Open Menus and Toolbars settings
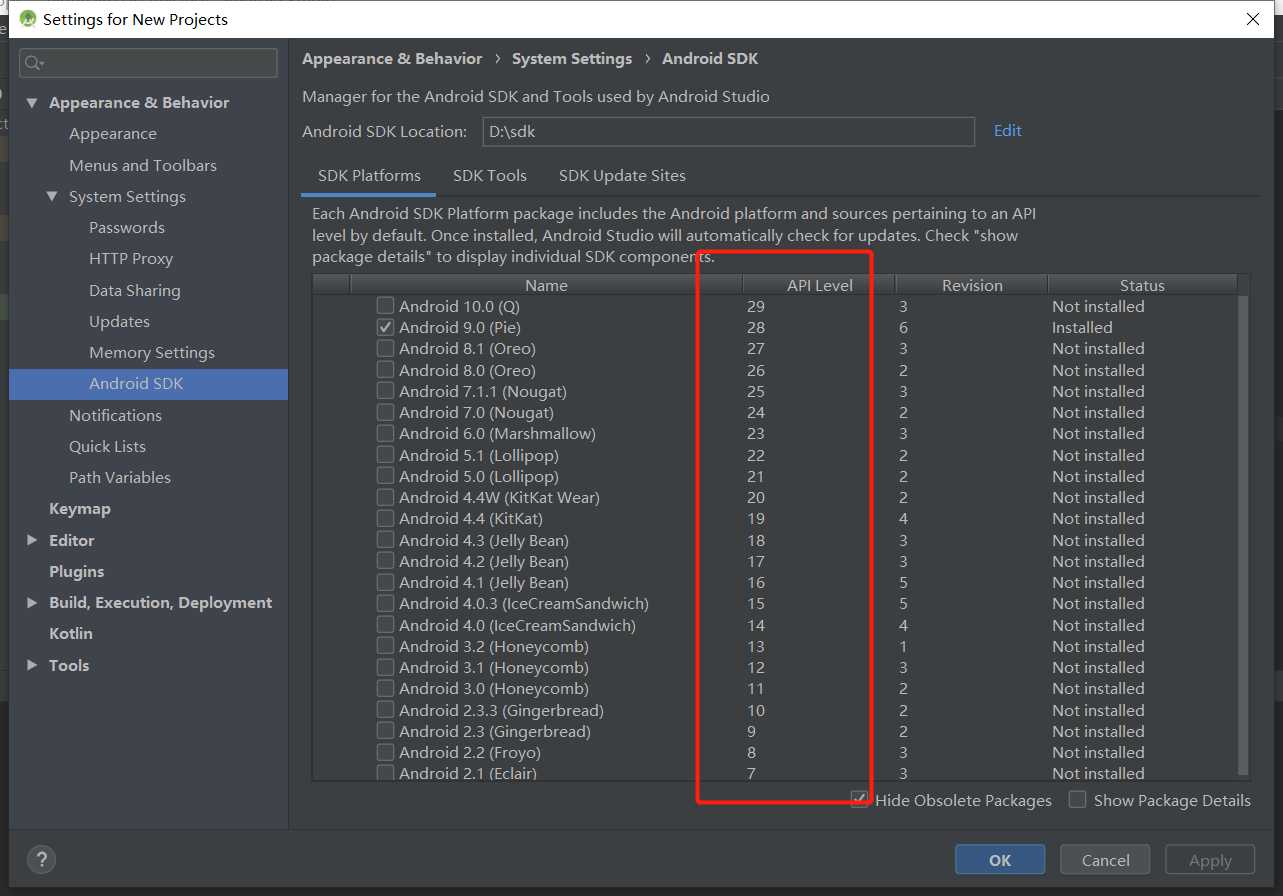 143,165
